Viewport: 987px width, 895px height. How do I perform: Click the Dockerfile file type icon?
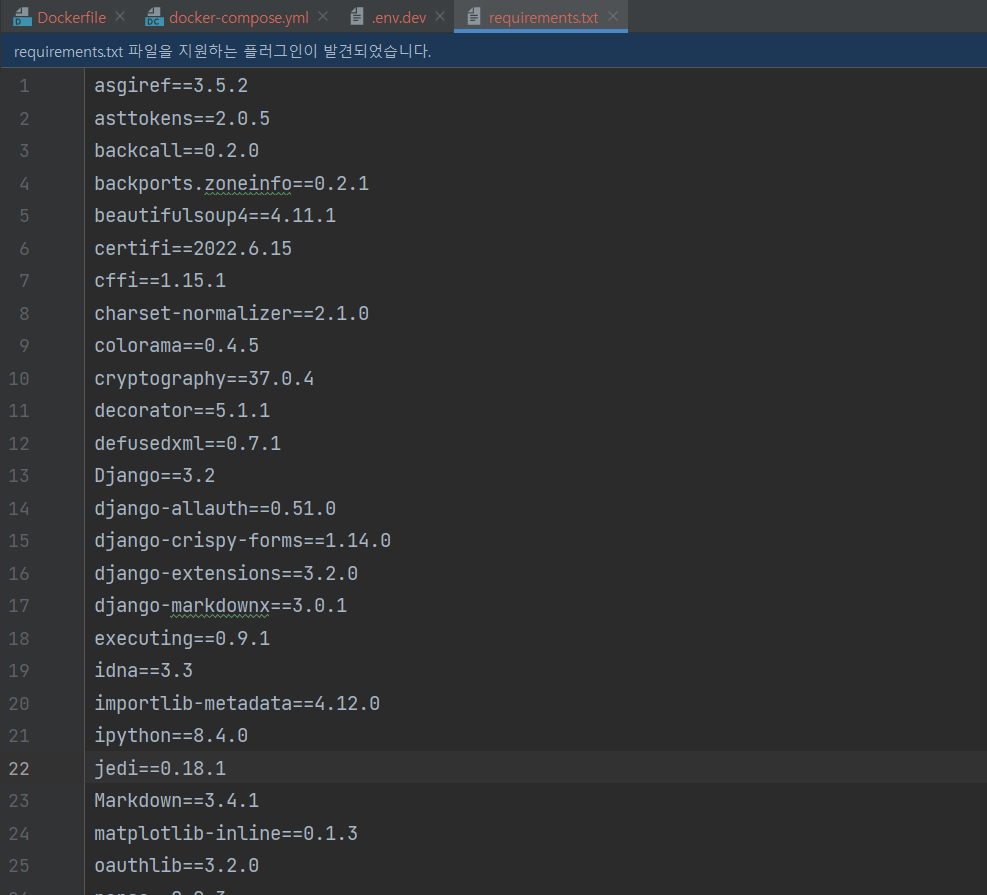[23, 17]
